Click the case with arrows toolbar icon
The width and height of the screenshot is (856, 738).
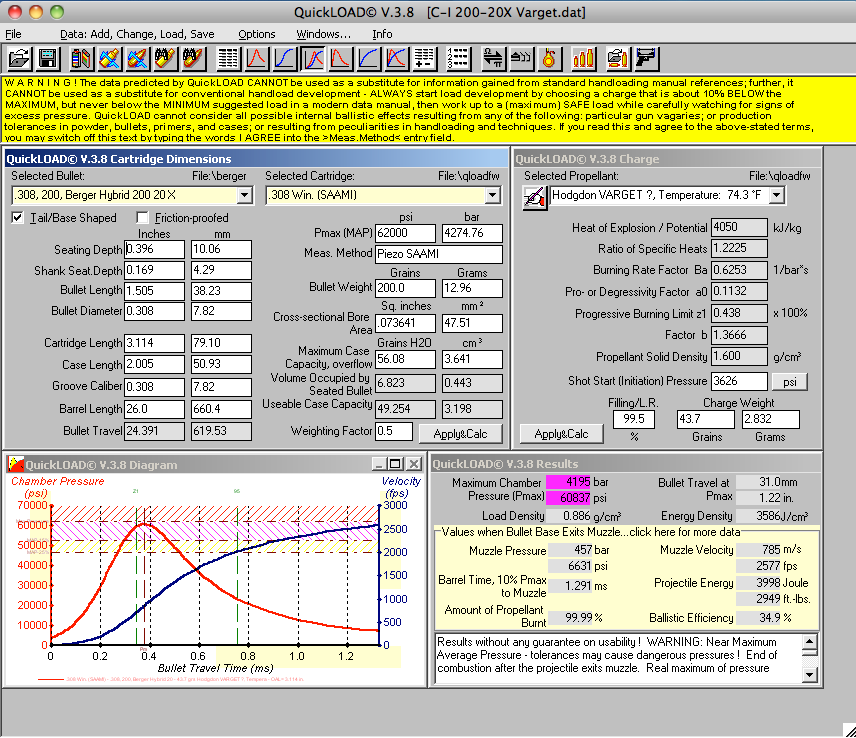click(x=521, y=58)
